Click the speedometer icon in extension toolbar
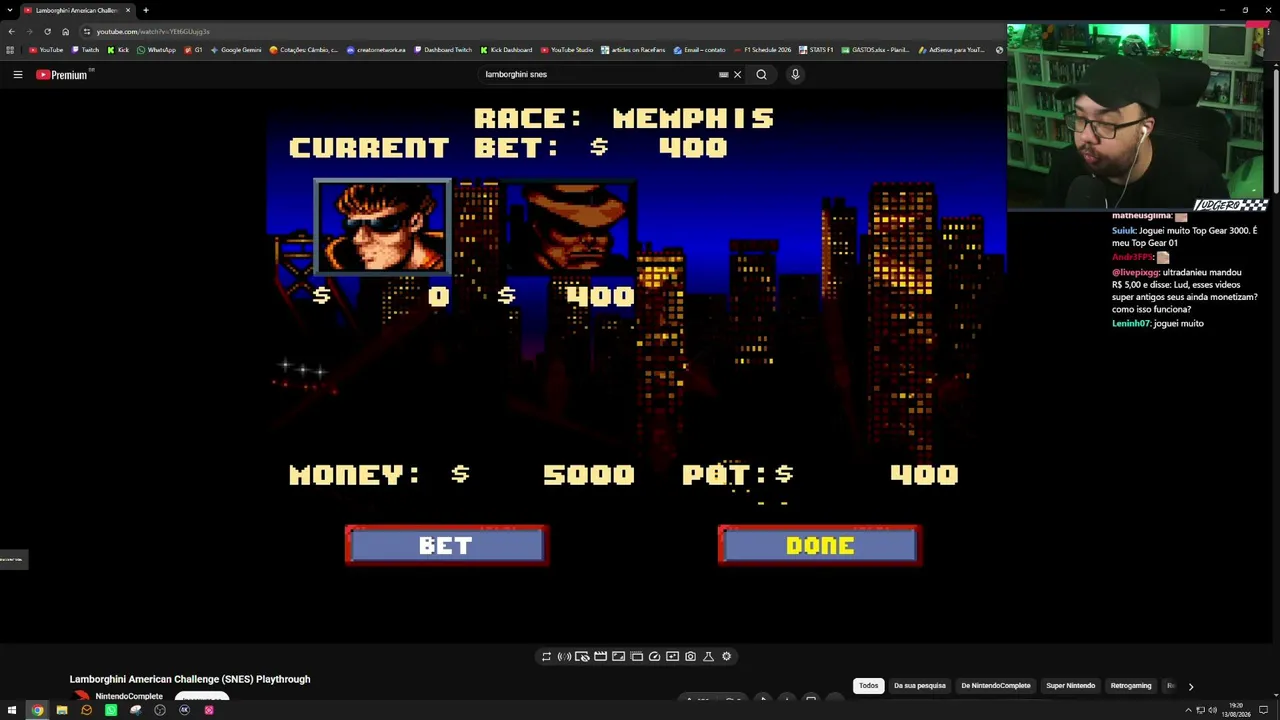 (x=654, y=656)
